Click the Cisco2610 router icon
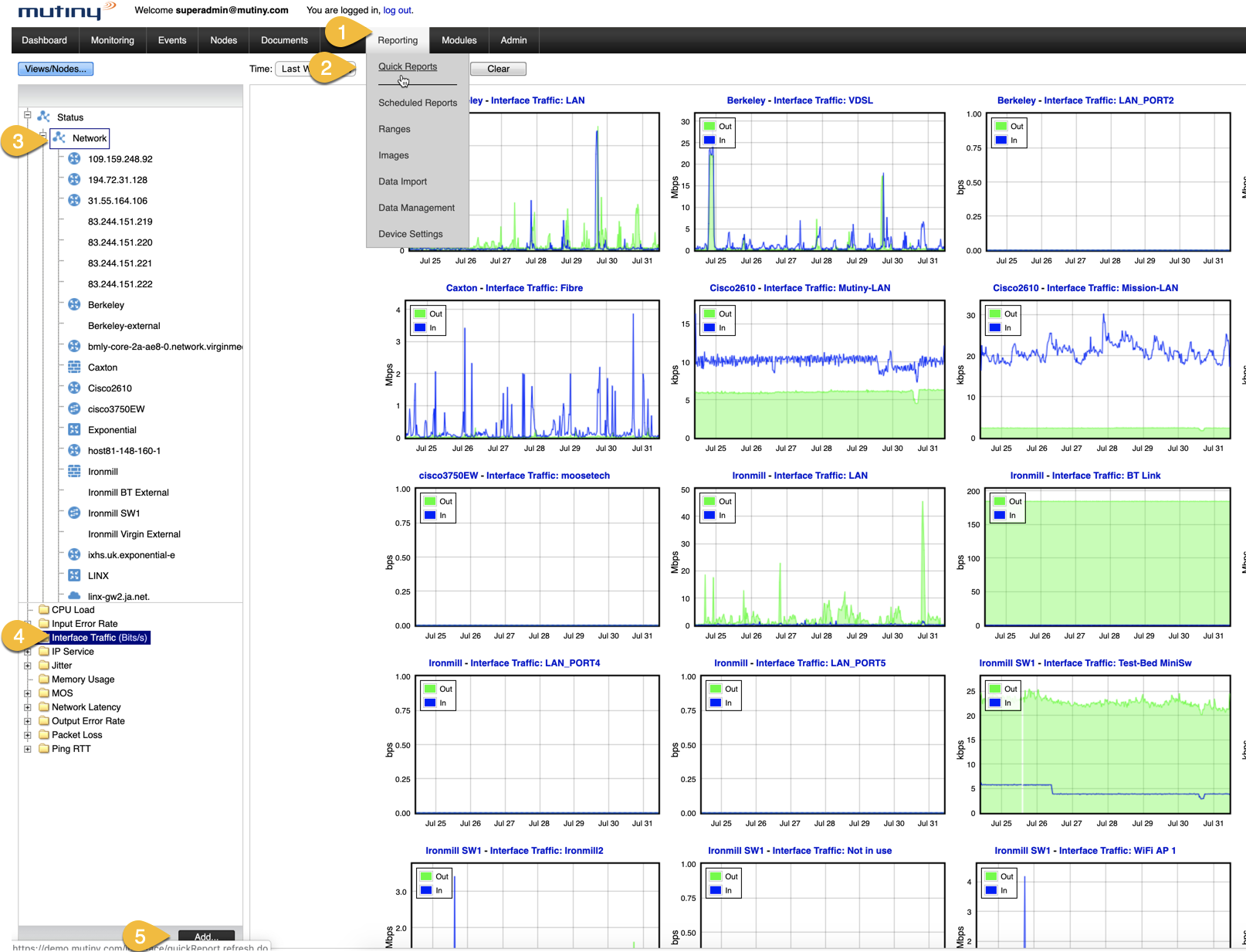Viewport: 1246px width, 952px height. point(74,388)
